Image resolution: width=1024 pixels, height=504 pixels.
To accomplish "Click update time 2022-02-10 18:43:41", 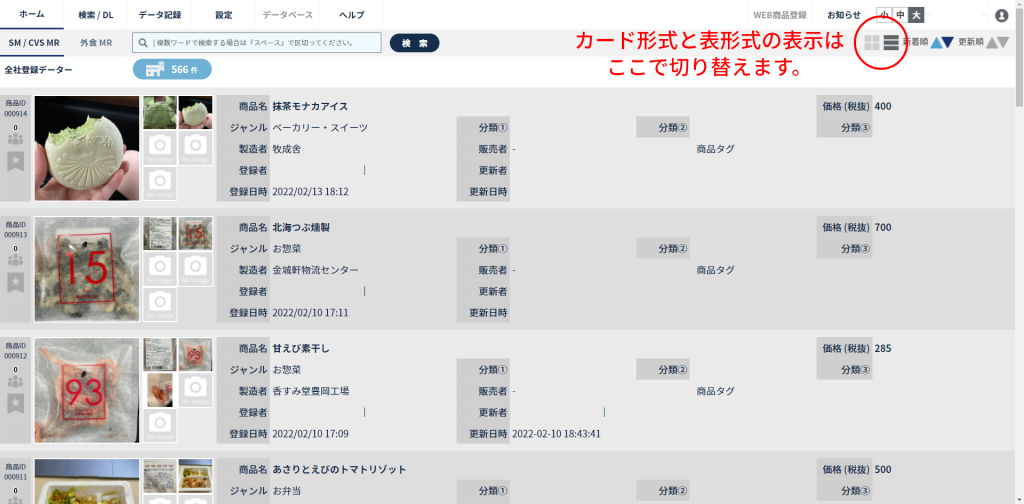I will pos(556,434).
